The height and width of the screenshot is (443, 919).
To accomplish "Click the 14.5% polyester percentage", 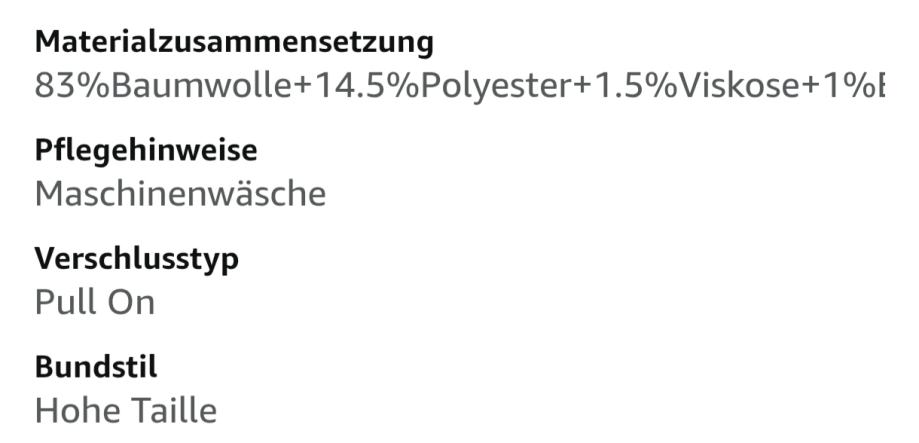I will click(x=366, y=86).
